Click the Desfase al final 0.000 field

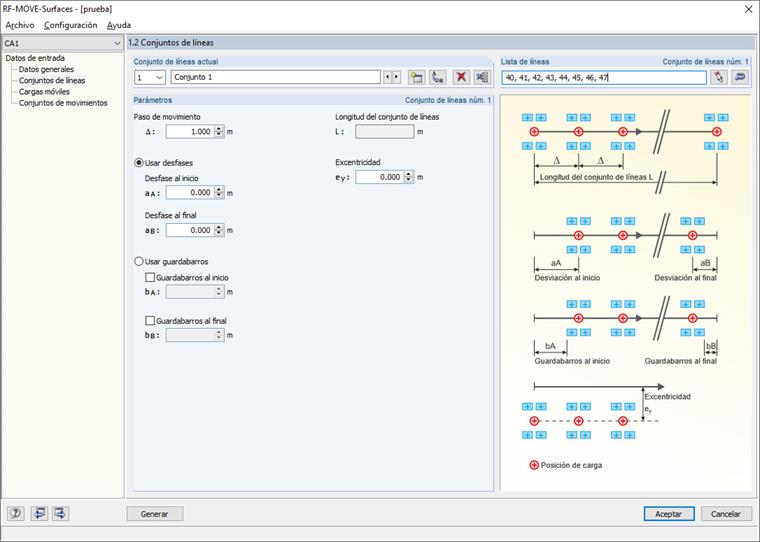(x=190, y=230)
